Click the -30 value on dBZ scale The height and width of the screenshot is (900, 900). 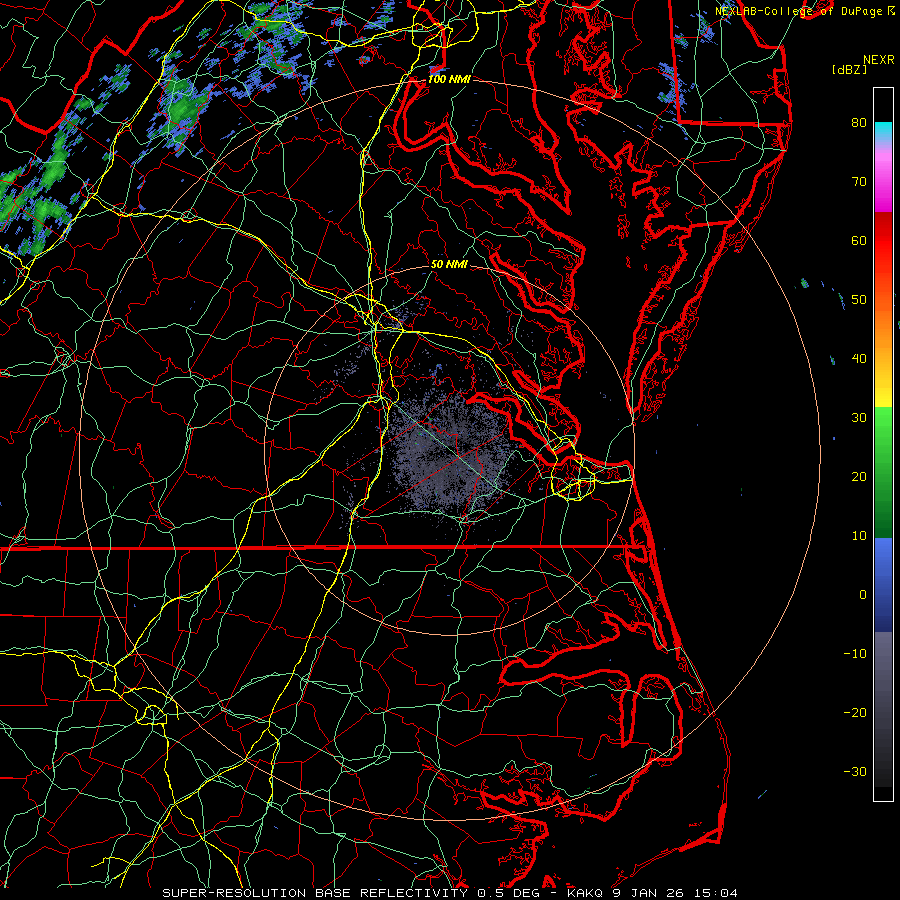pos(855,772)
